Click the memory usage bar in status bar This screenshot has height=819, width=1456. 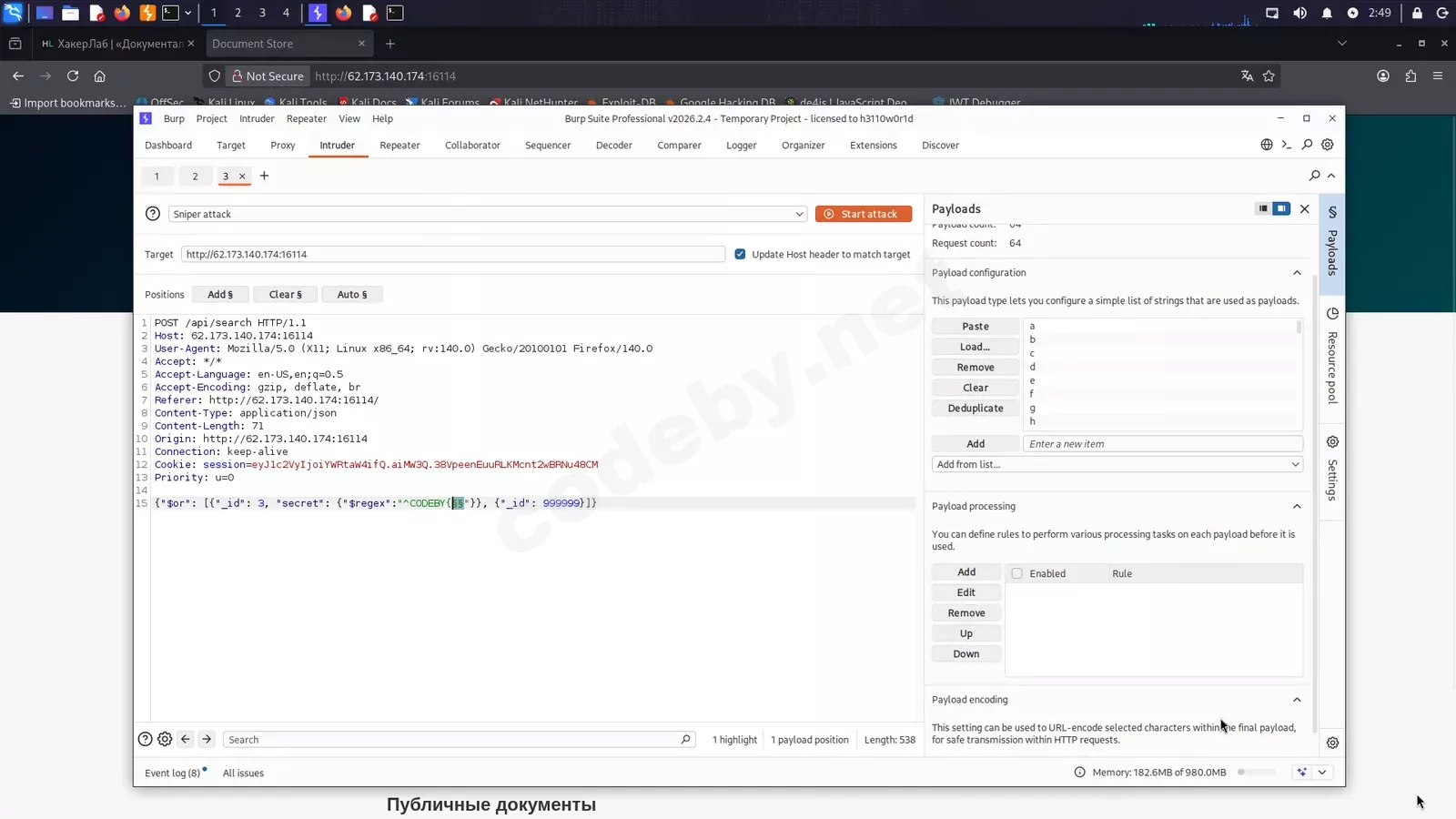(x=1257, y=773)
